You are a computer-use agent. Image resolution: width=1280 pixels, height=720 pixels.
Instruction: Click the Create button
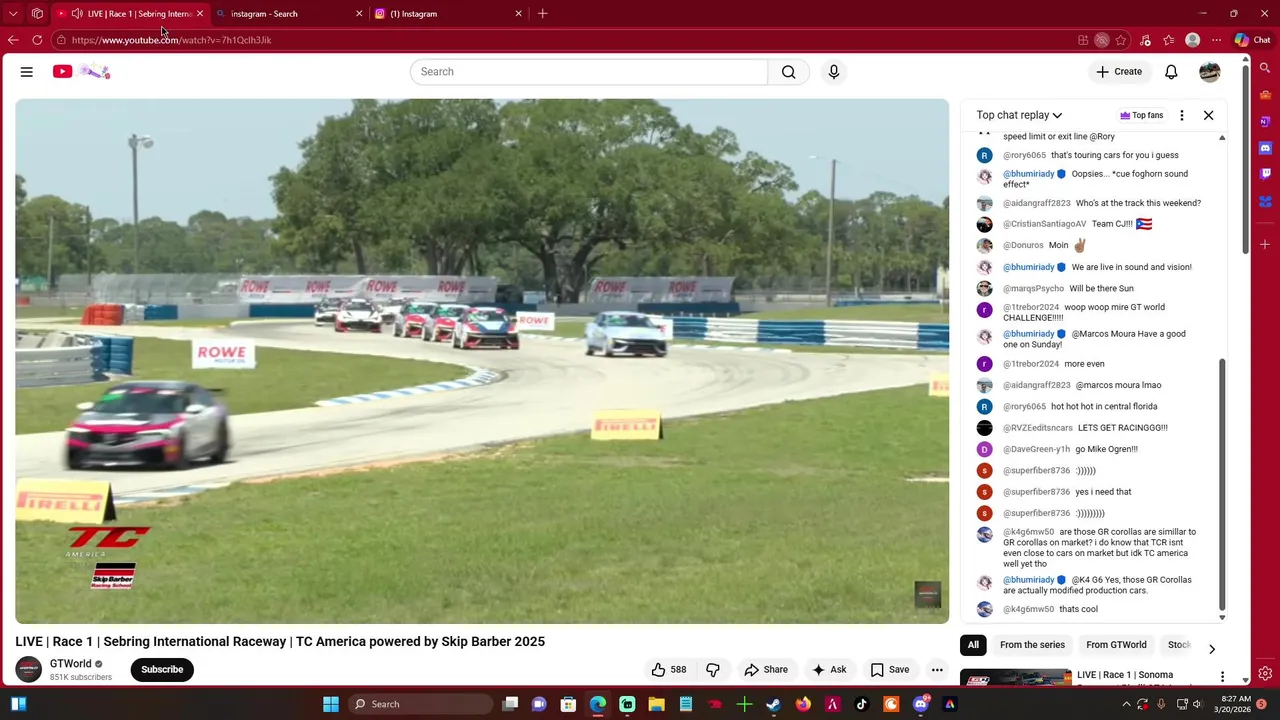point(1118,72)
